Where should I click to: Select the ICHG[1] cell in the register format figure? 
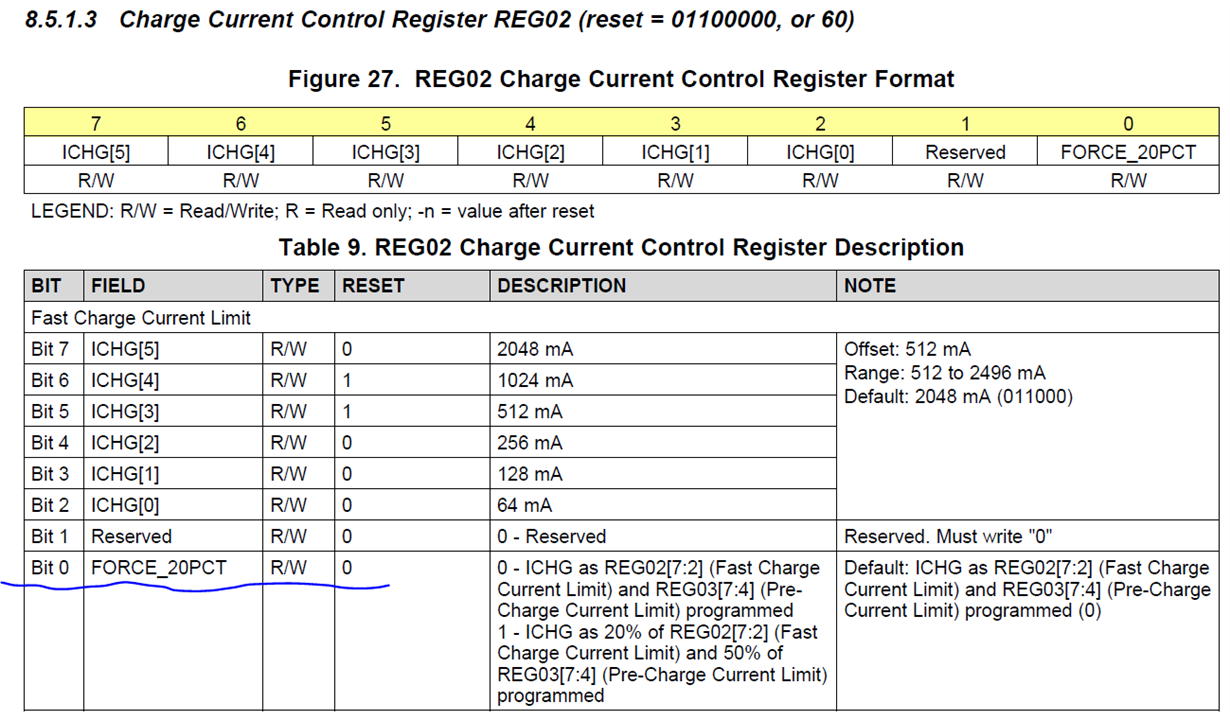pos(675,152)
